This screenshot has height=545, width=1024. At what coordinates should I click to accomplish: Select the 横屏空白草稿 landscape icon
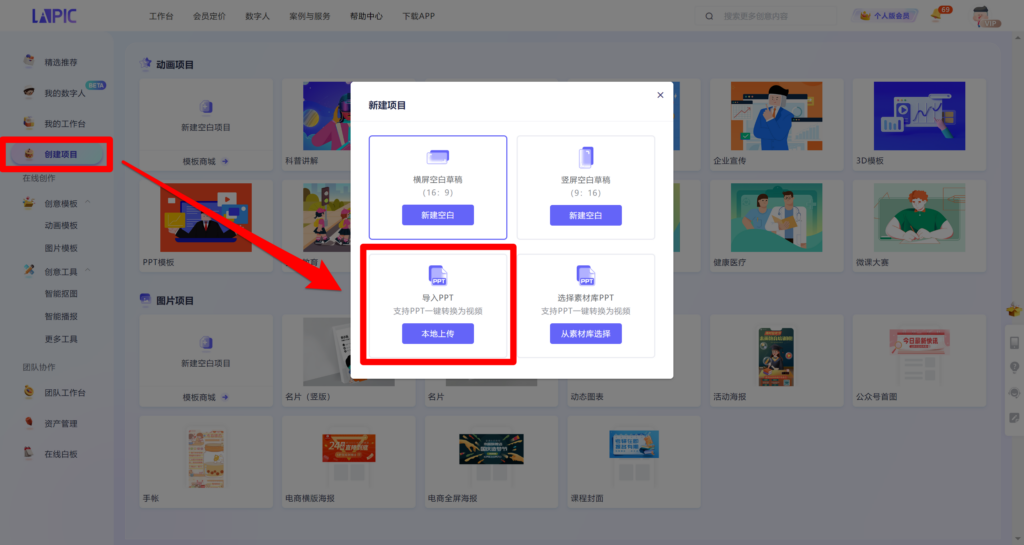(x=437, y=156)
